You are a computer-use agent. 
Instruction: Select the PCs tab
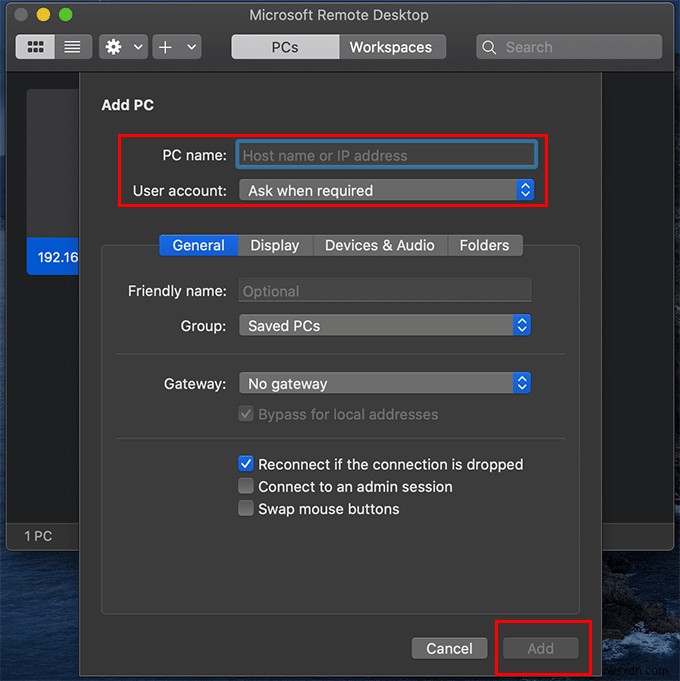[x=285, y=47]
